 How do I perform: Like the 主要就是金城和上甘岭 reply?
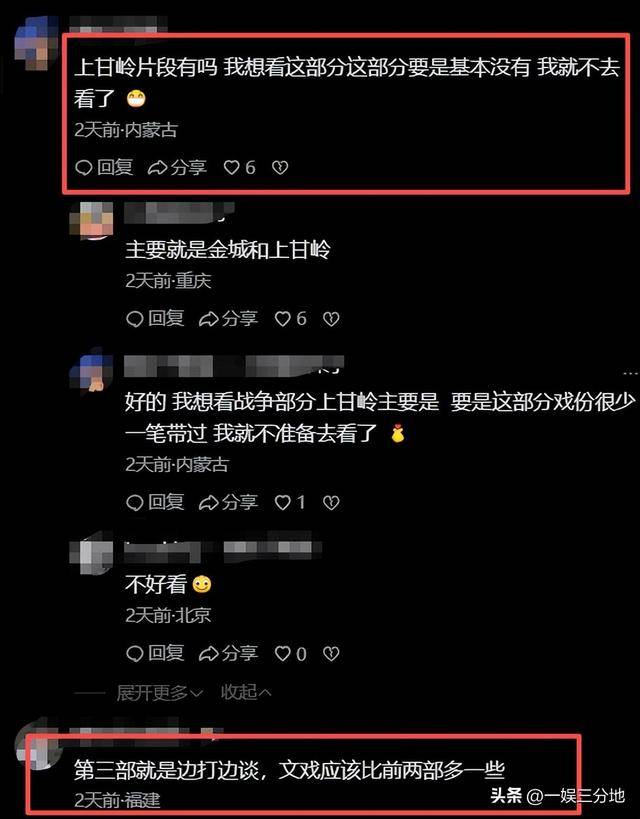291,319
